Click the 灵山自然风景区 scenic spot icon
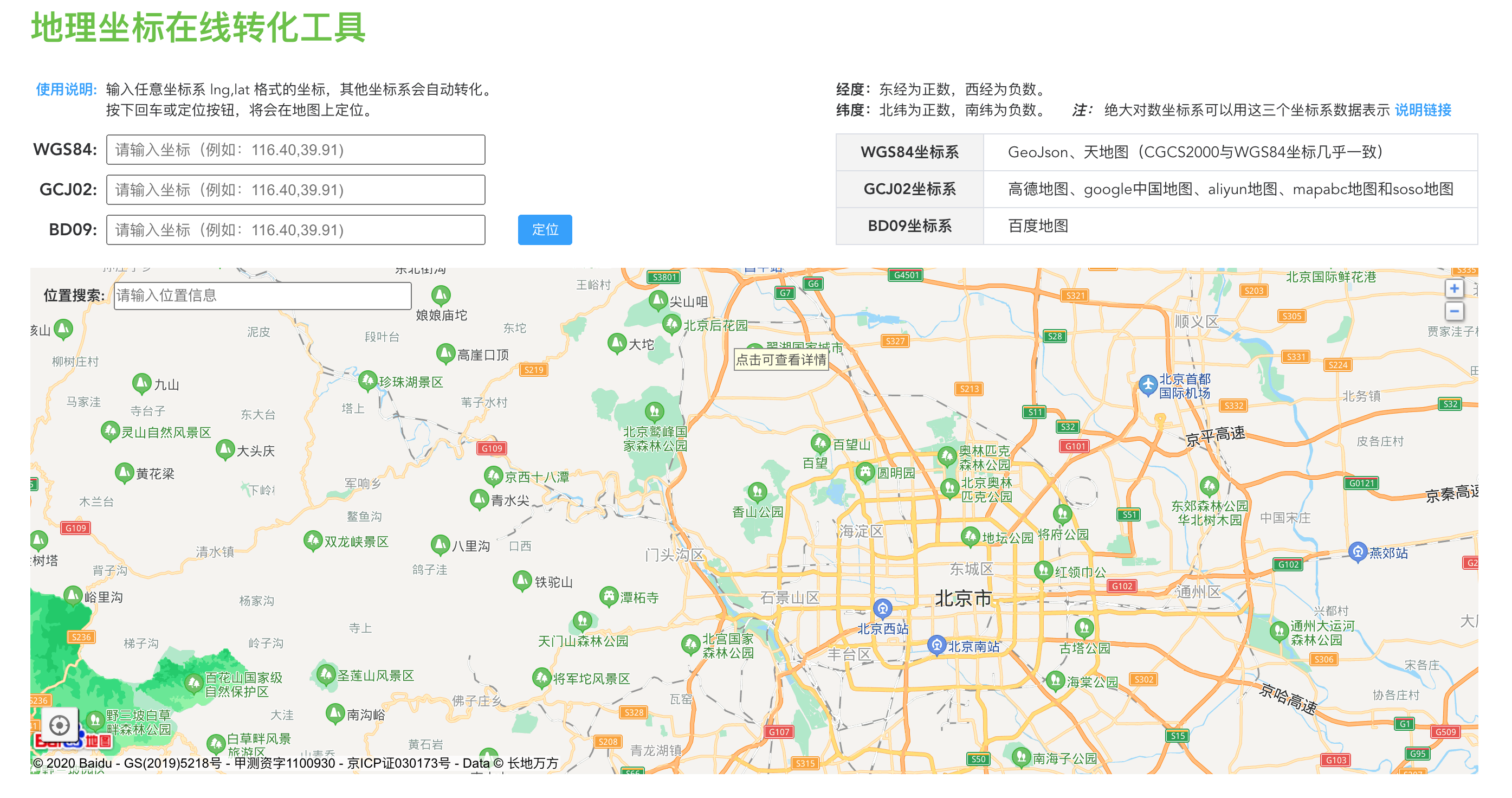This screenshot has width=1512, height=798. [110, 431]
